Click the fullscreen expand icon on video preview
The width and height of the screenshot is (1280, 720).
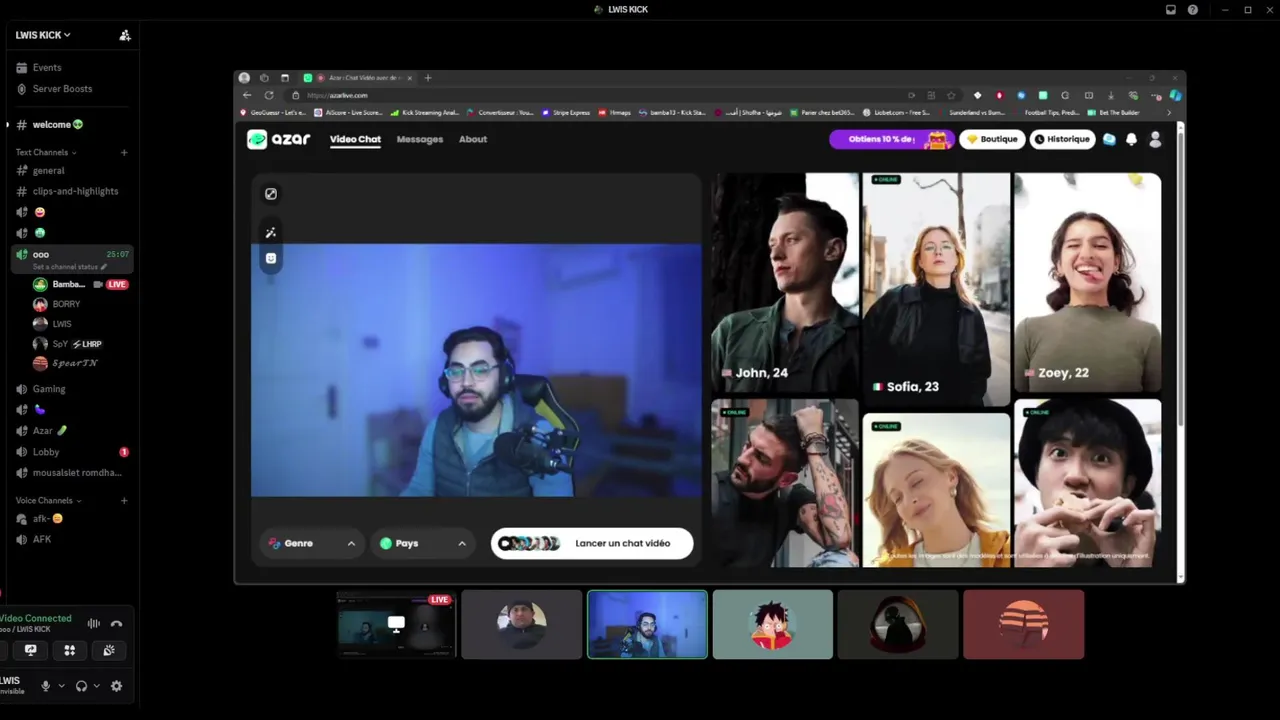point(271,194)
